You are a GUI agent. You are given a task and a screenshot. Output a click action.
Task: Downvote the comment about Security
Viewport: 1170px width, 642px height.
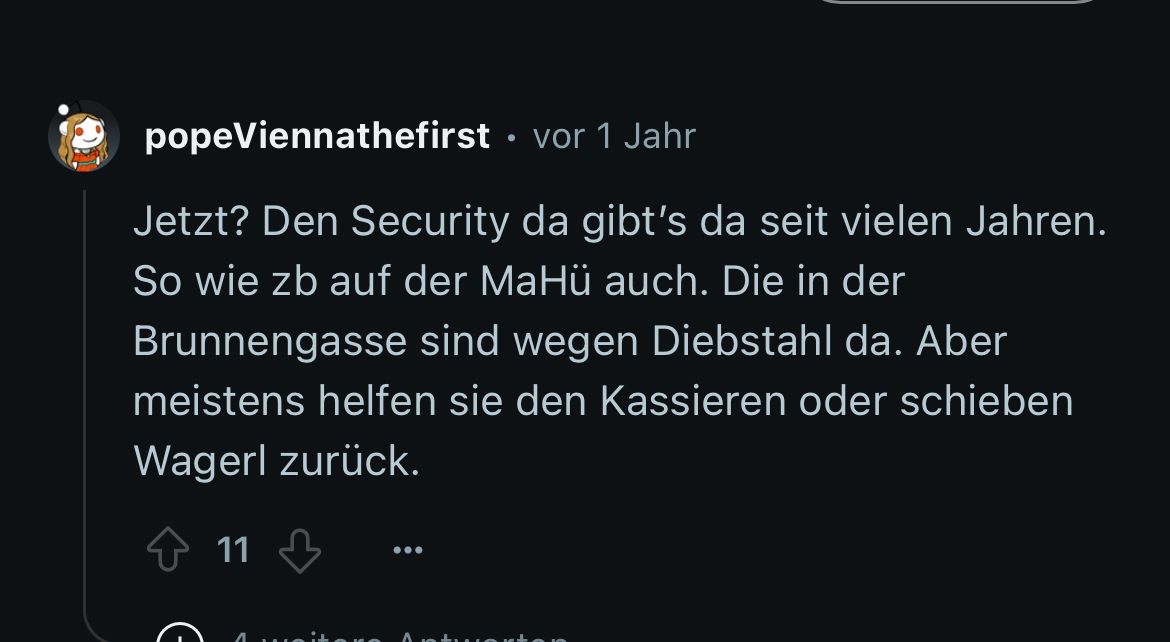point(299,550)
